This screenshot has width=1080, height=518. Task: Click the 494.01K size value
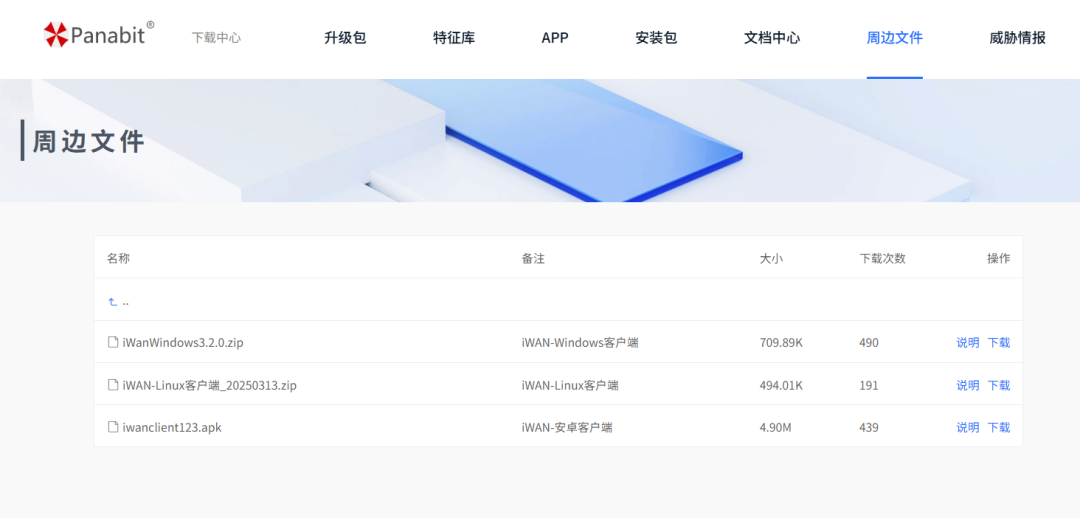(x=781, y=385)
